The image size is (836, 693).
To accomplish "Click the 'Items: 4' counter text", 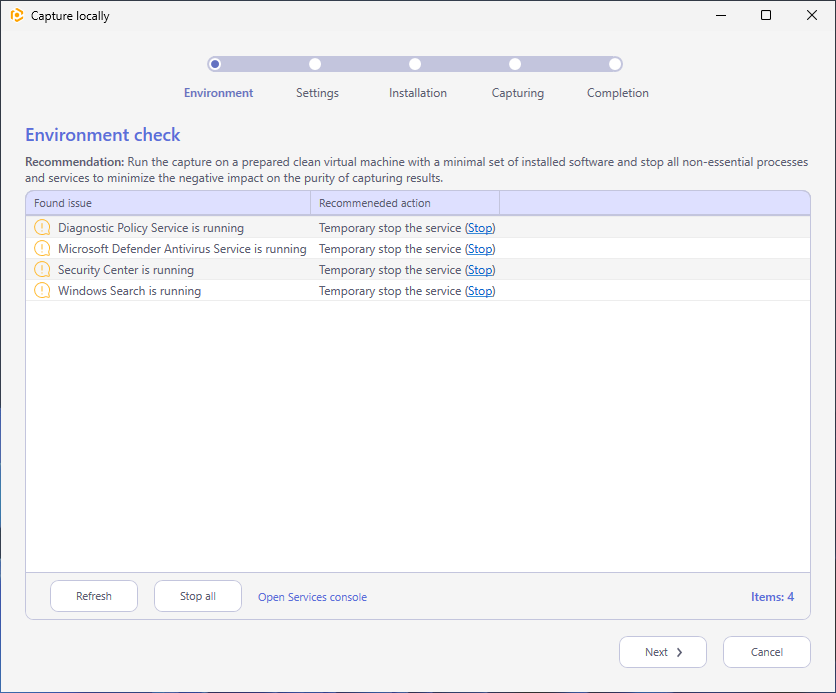I will (x=773, y=597).
